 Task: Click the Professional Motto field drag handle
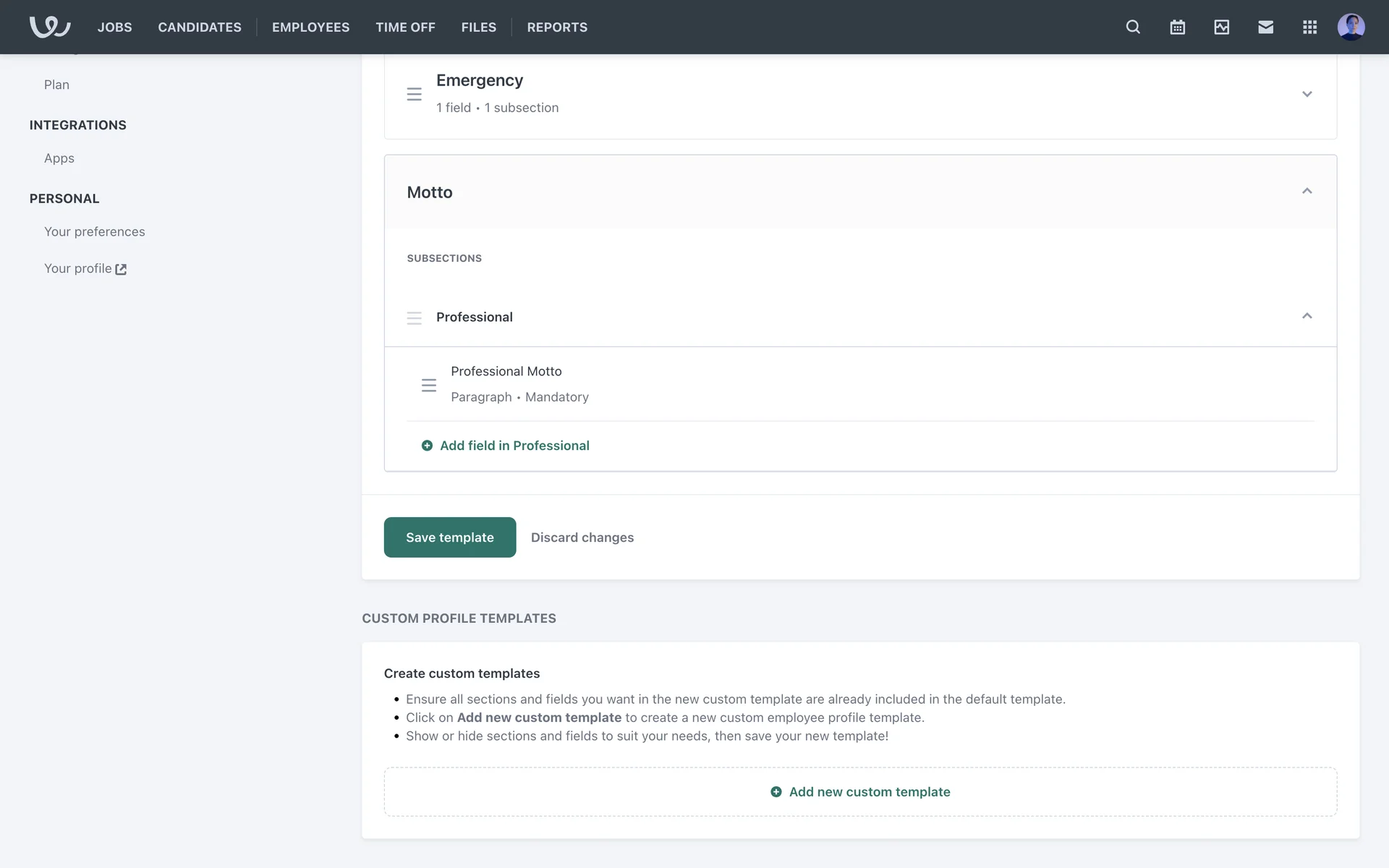pos(429,385)
